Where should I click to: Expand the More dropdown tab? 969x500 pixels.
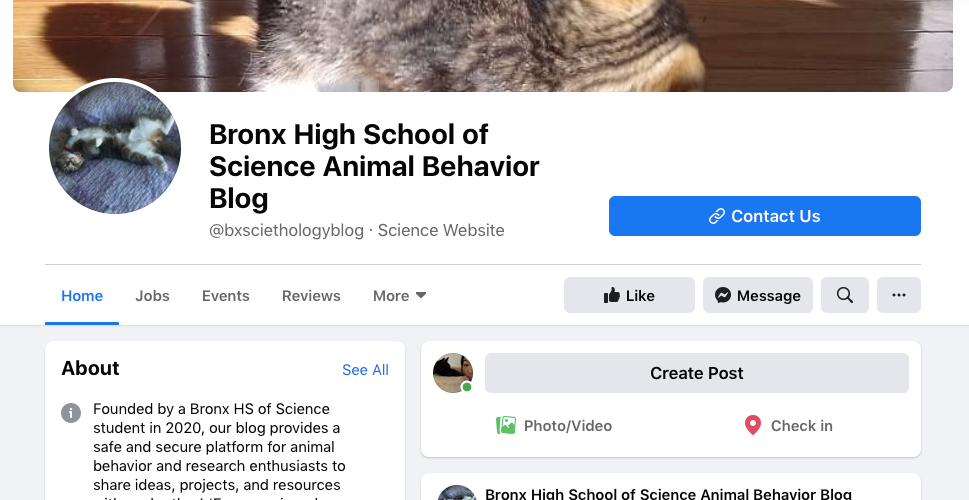(x=399, y=296)
